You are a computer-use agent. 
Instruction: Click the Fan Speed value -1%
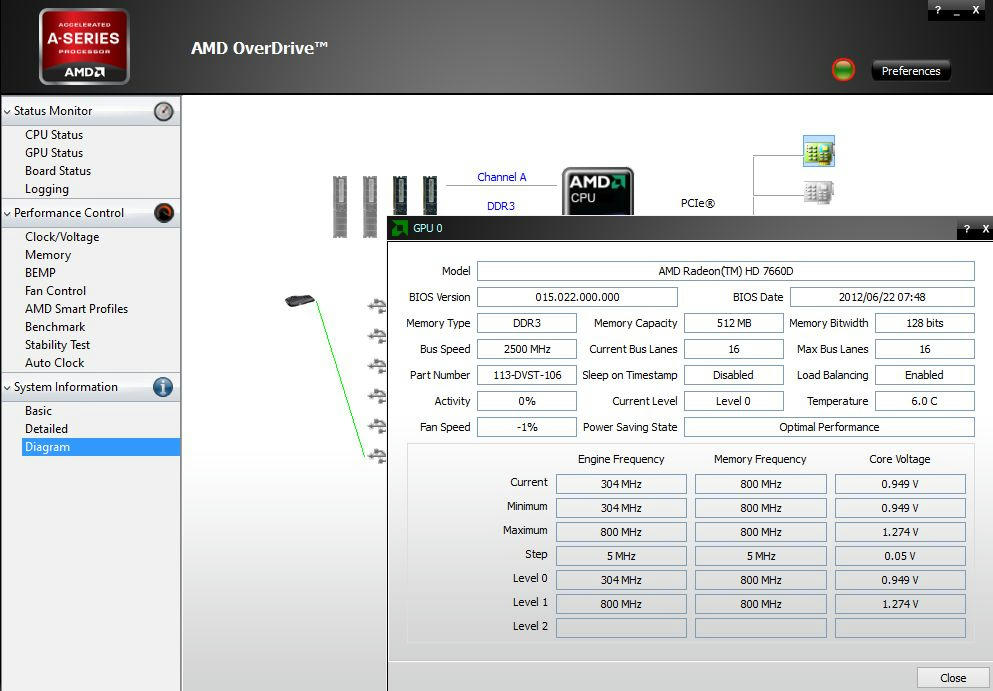[x=527, y=427]
